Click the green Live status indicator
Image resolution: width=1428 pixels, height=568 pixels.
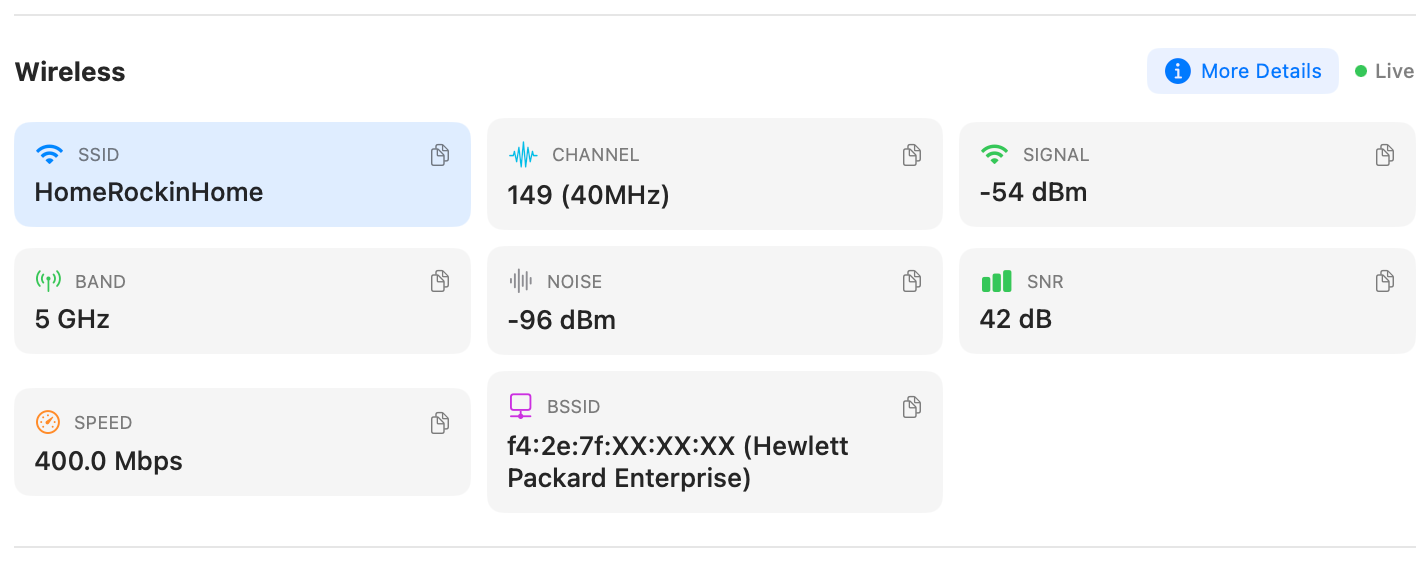(x=1361, y=71)
